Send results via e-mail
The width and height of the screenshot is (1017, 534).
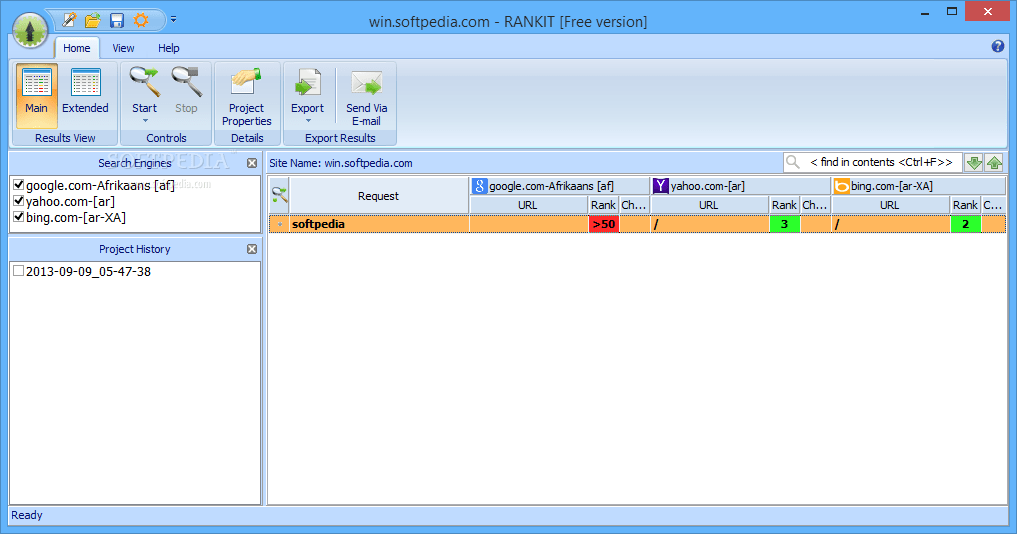click(x=366, y=95)
